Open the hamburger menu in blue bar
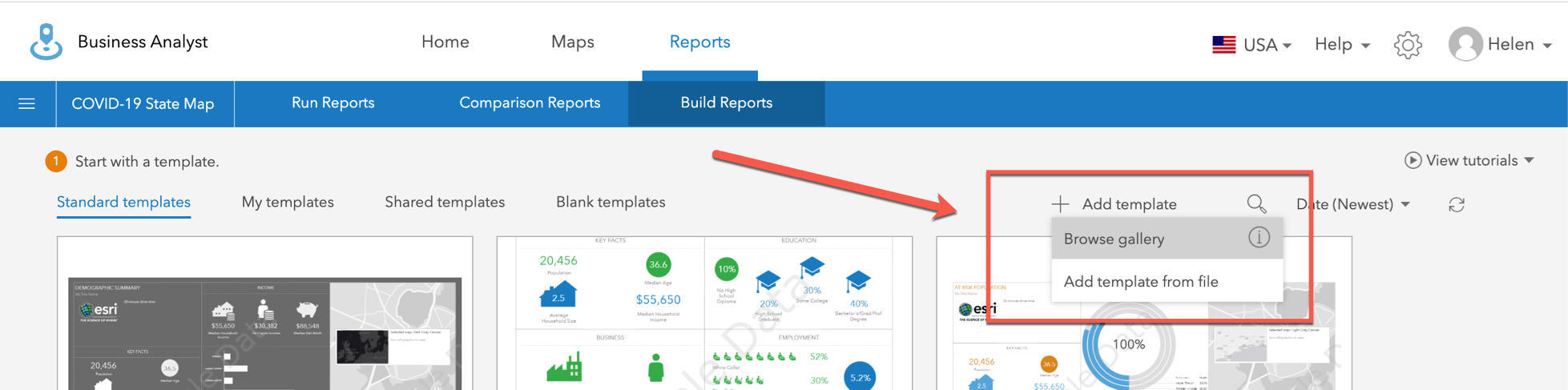Image resolution: width=1568 pixels, height=390 pixels. 27,103
